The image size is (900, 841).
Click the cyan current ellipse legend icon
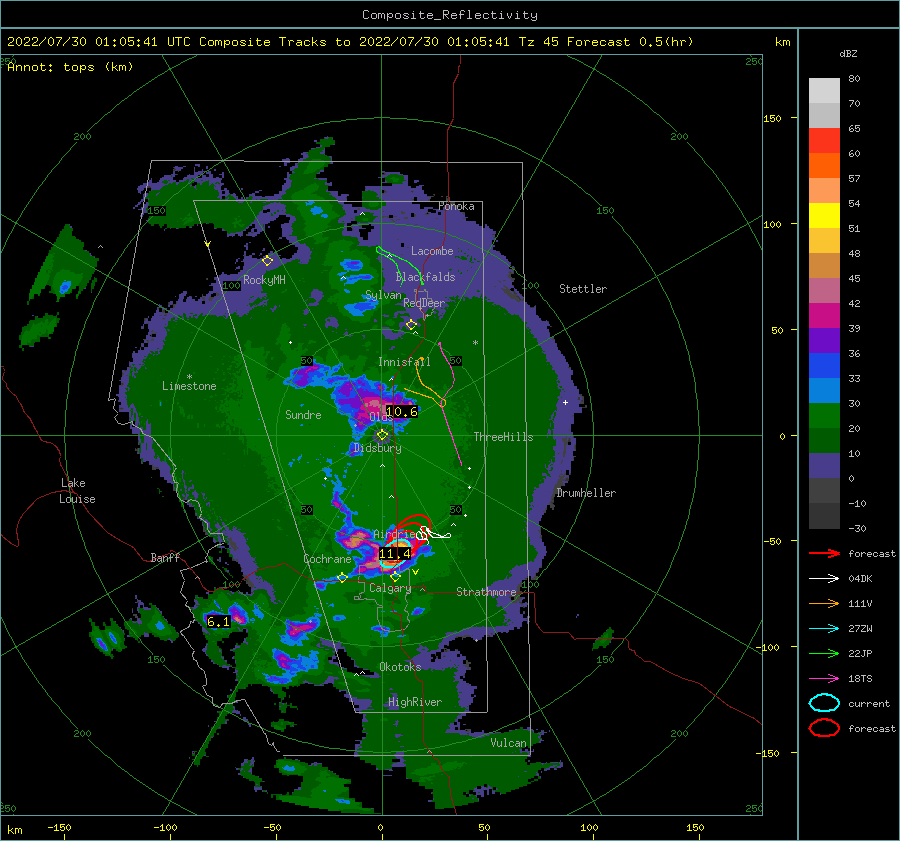[824, 703]
